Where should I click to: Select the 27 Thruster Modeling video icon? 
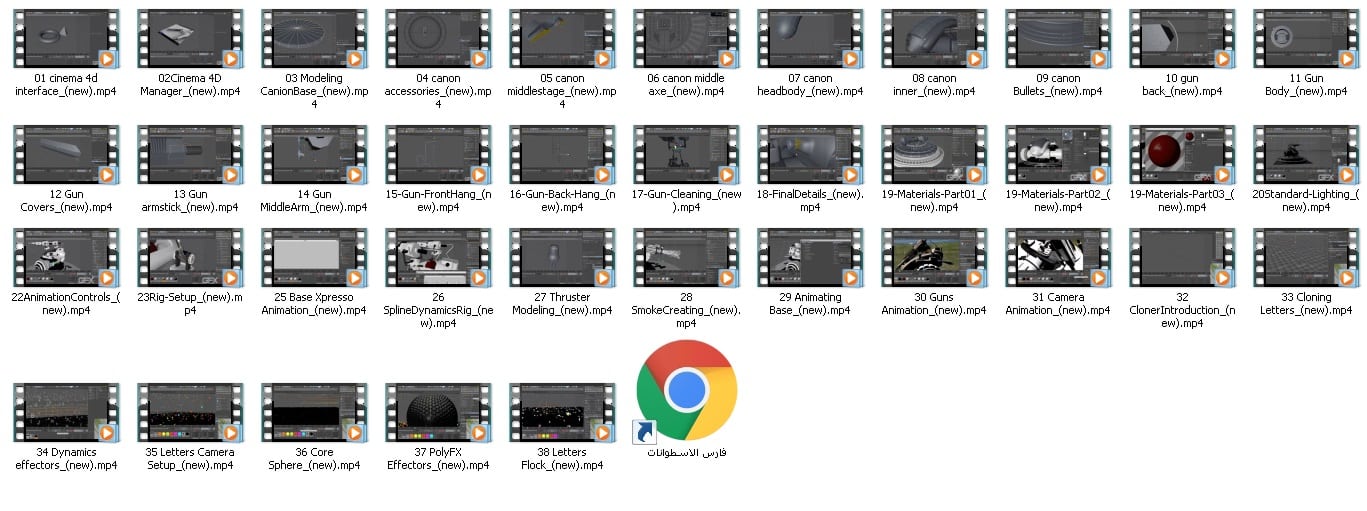tap(562, 257)
